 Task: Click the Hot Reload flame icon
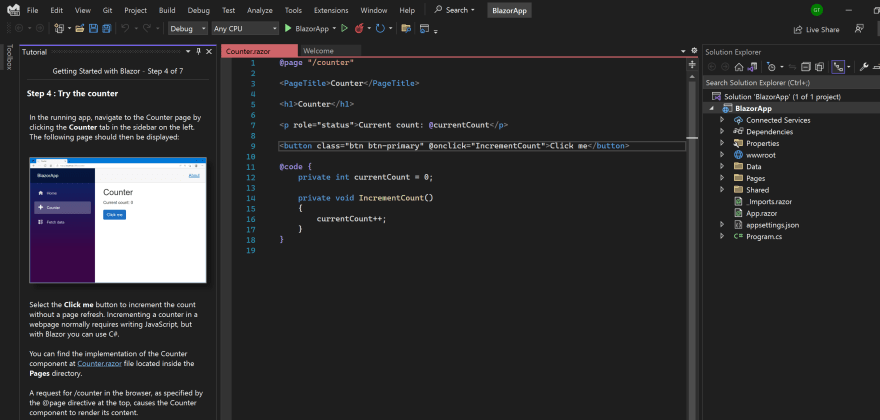pos(359,28)
